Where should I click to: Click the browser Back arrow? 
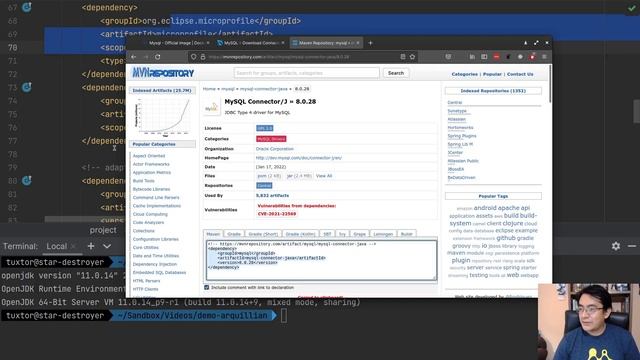[134, 57]
